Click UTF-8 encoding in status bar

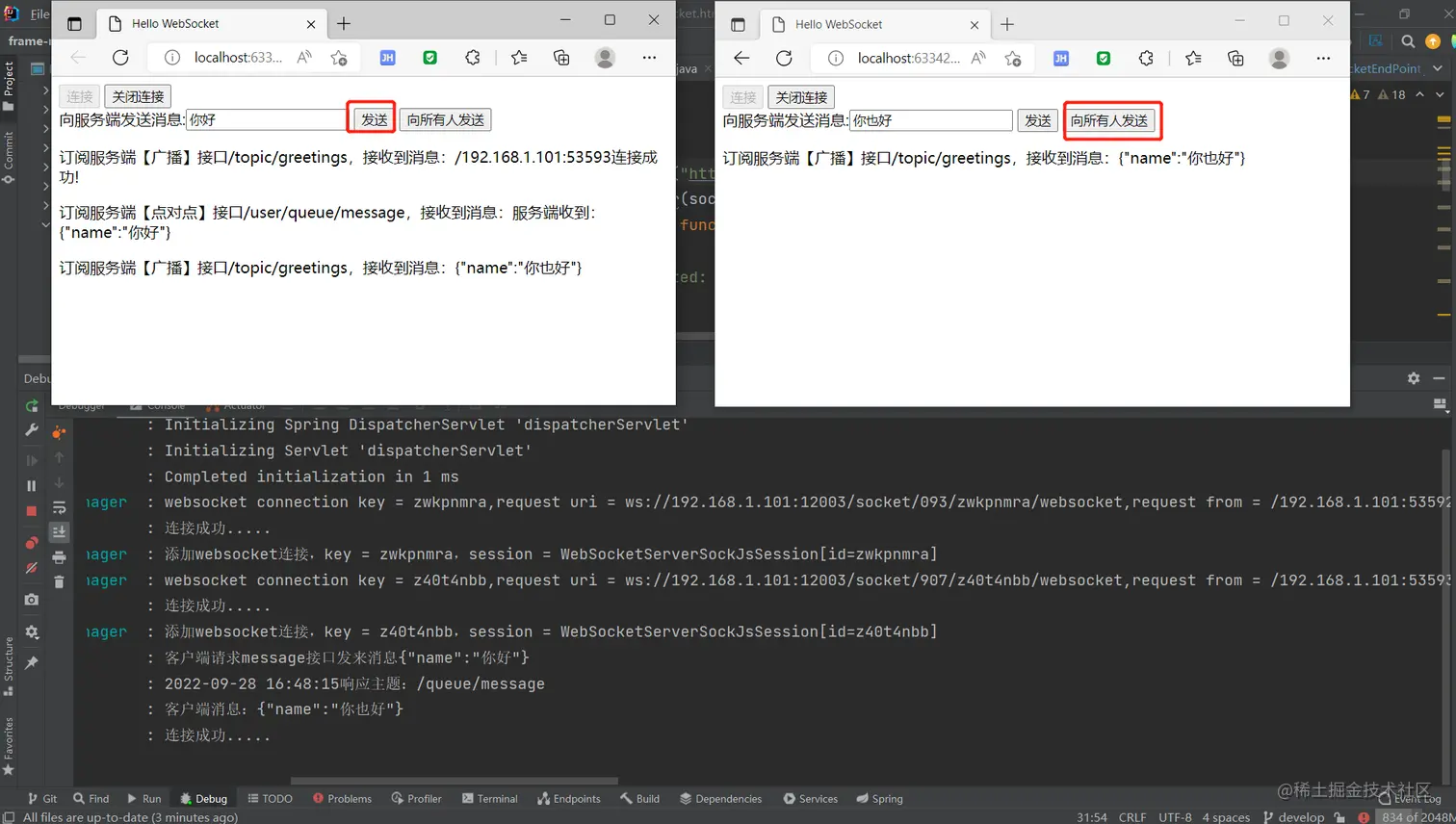[x=1175, y=817]
